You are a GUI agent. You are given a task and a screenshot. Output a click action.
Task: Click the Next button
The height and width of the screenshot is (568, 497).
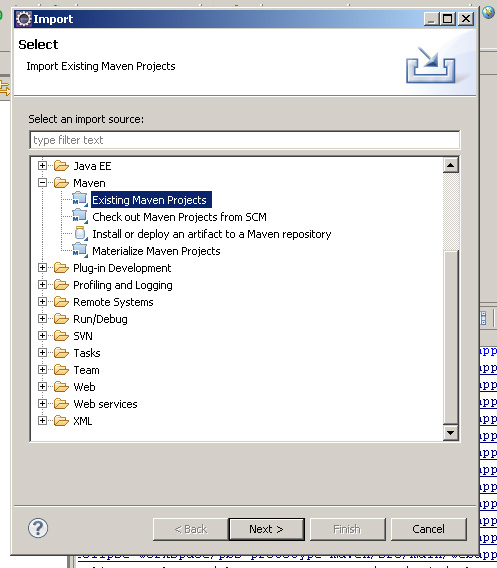(266, 529)
